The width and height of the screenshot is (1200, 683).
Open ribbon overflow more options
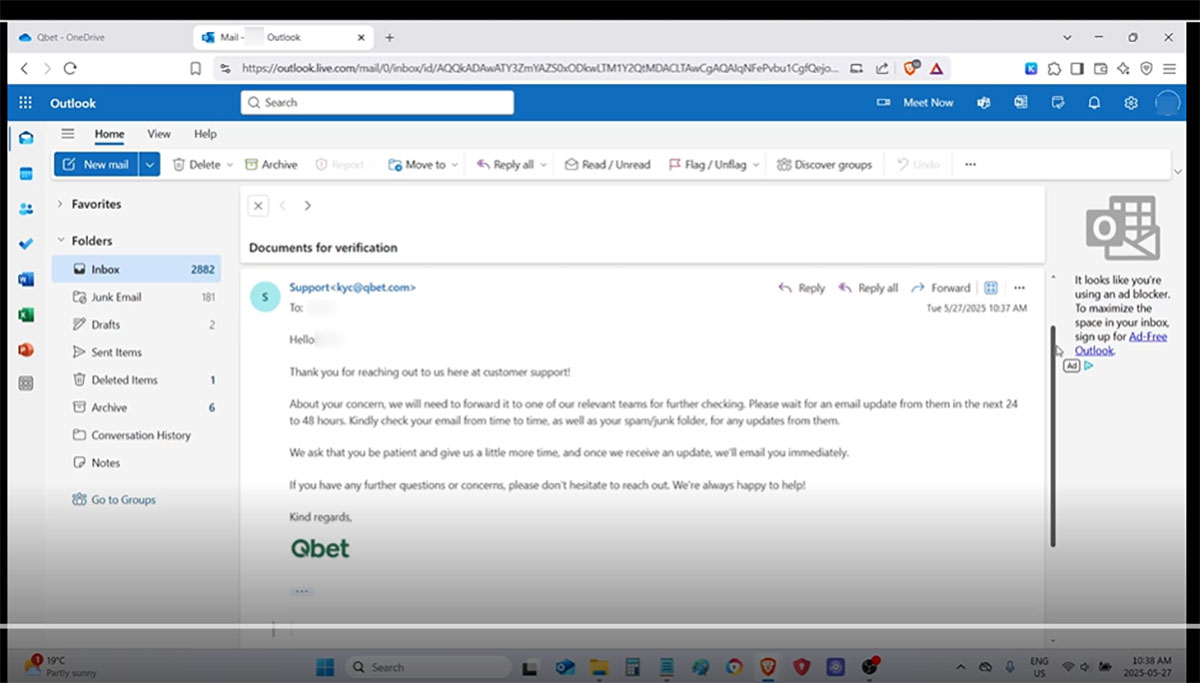pyautogui.click(x=970, y=165)
